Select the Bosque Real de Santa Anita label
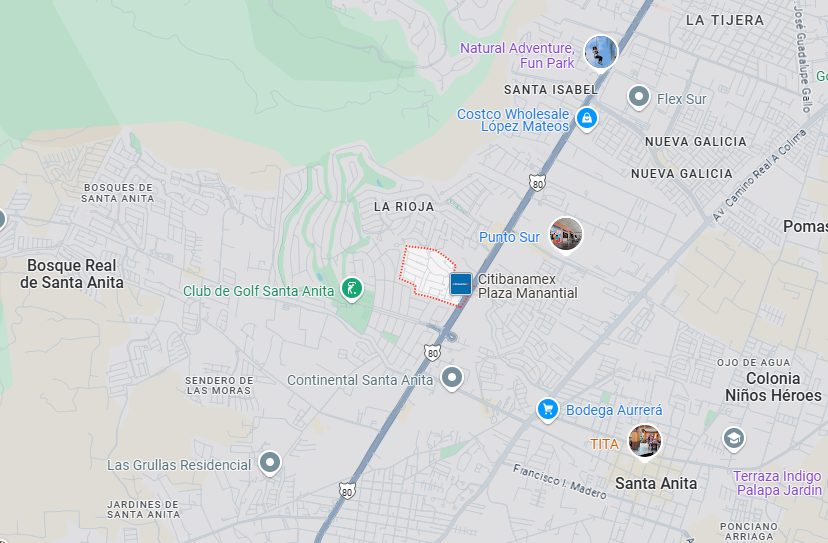 72,274
